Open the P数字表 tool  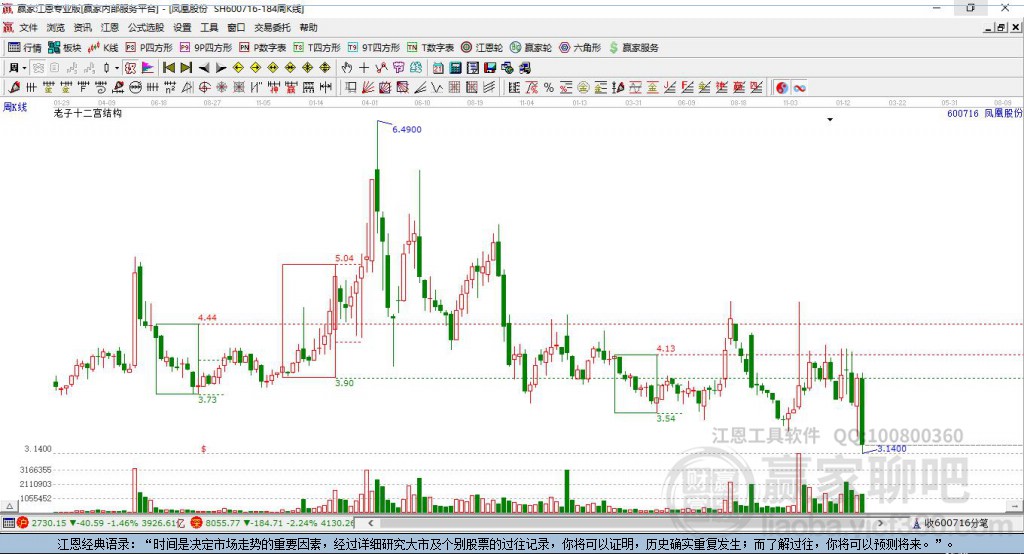(263, 48)
